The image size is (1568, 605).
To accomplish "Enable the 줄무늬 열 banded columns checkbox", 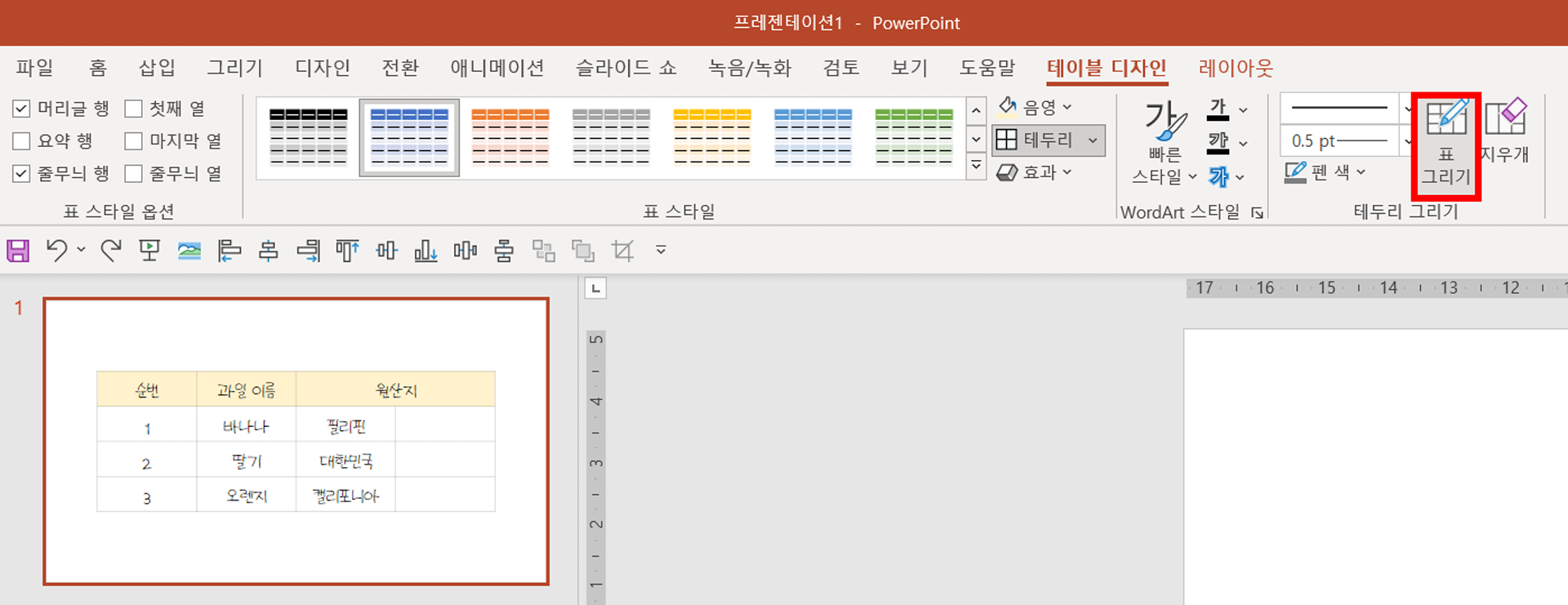I will point(133,173).
